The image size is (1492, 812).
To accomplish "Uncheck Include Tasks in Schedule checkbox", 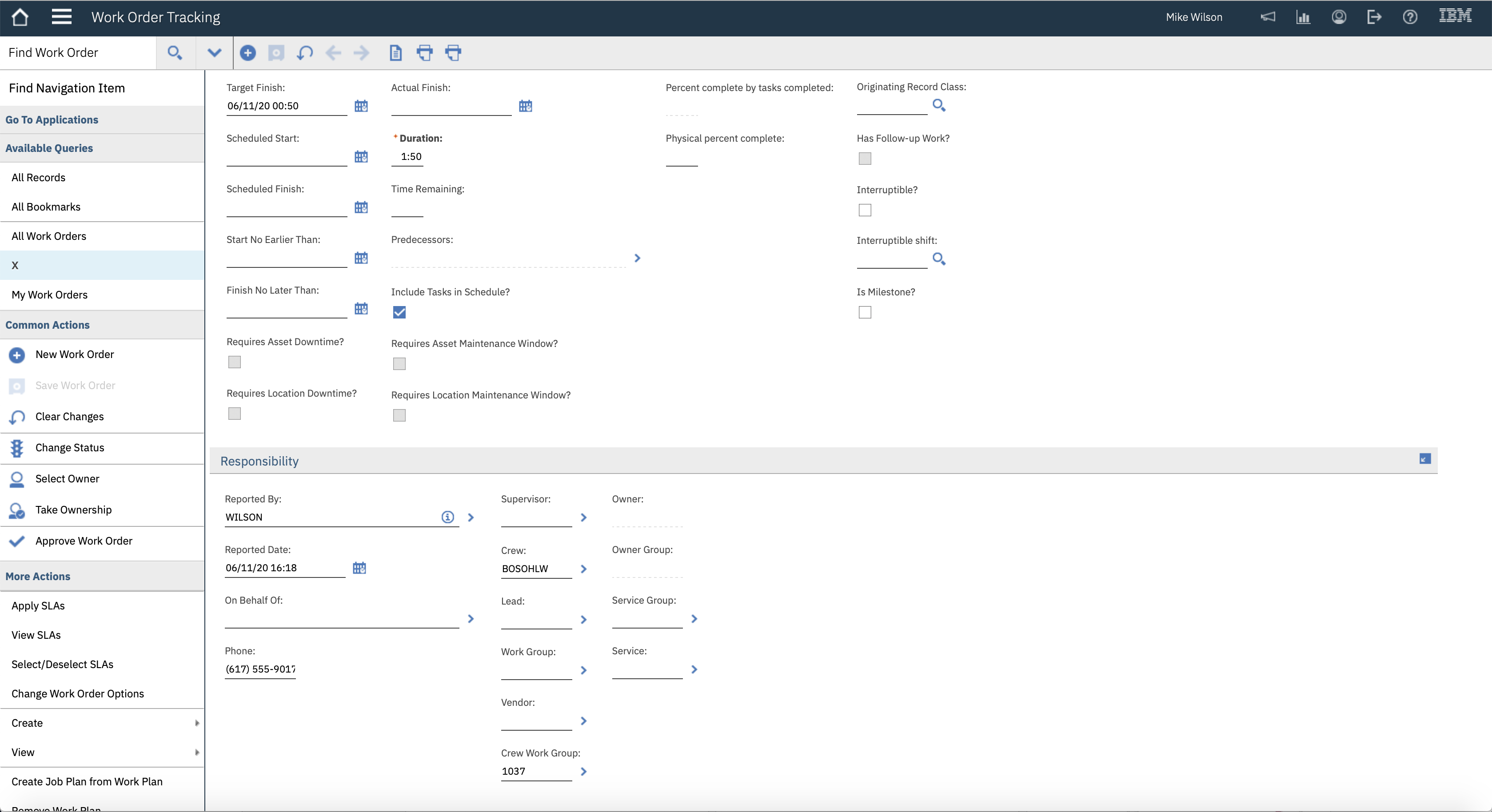I will click(x=399, y=312).
